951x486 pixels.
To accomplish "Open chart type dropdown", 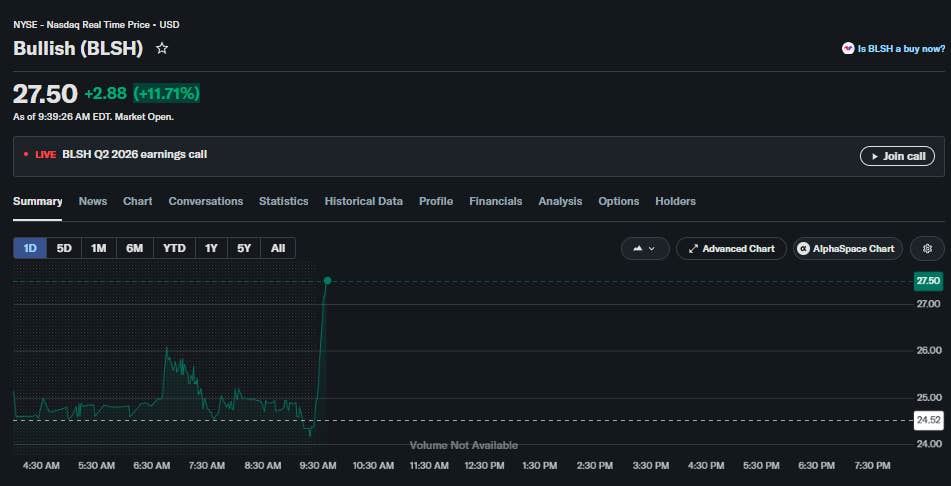I will click(x=645, y=249).
